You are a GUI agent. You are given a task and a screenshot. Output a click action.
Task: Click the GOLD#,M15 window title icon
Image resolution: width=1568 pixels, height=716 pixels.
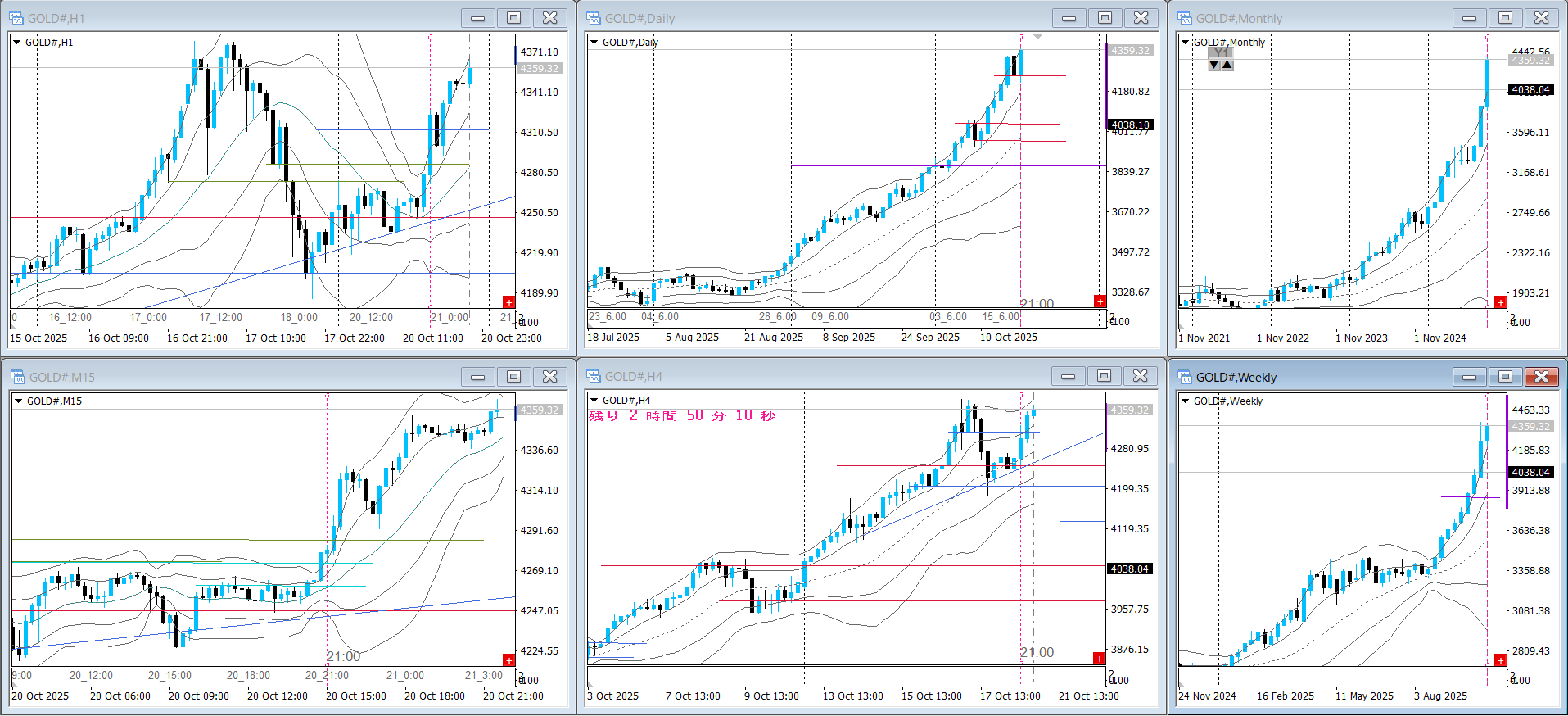18,377
